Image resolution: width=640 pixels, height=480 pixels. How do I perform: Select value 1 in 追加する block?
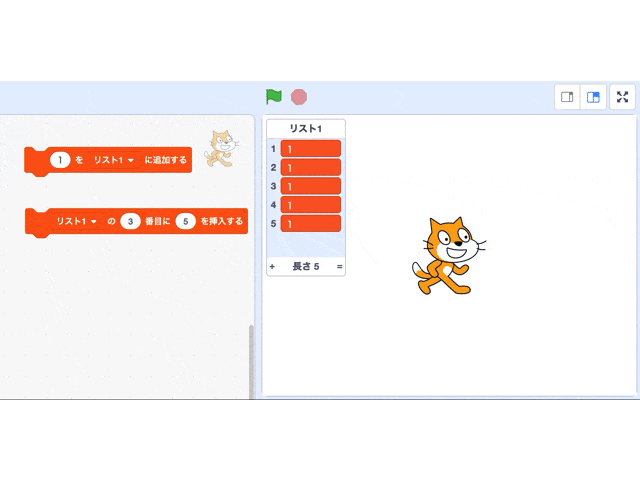coord(60,160)
